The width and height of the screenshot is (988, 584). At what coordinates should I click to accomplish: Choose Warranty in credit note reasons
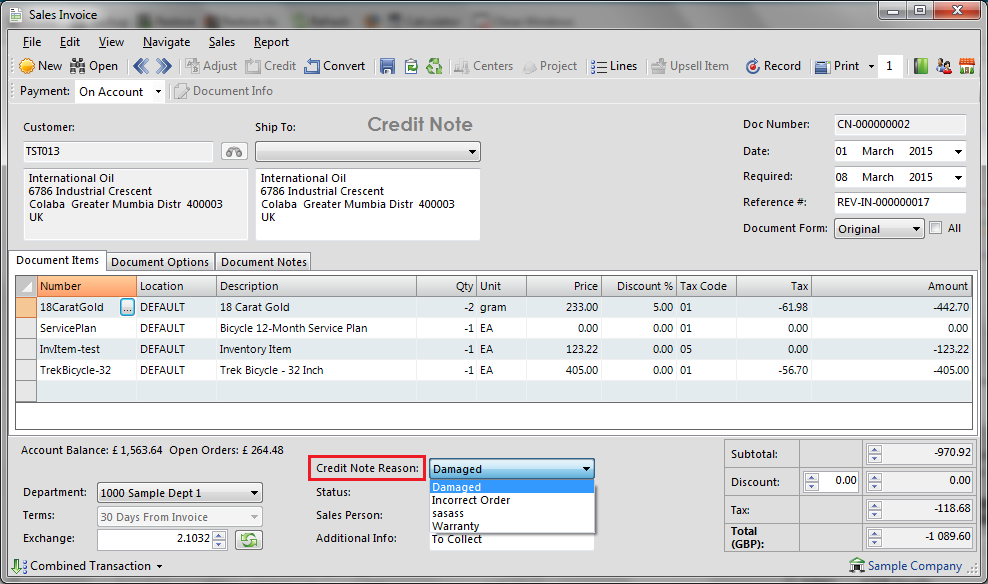tap(456, 526)
